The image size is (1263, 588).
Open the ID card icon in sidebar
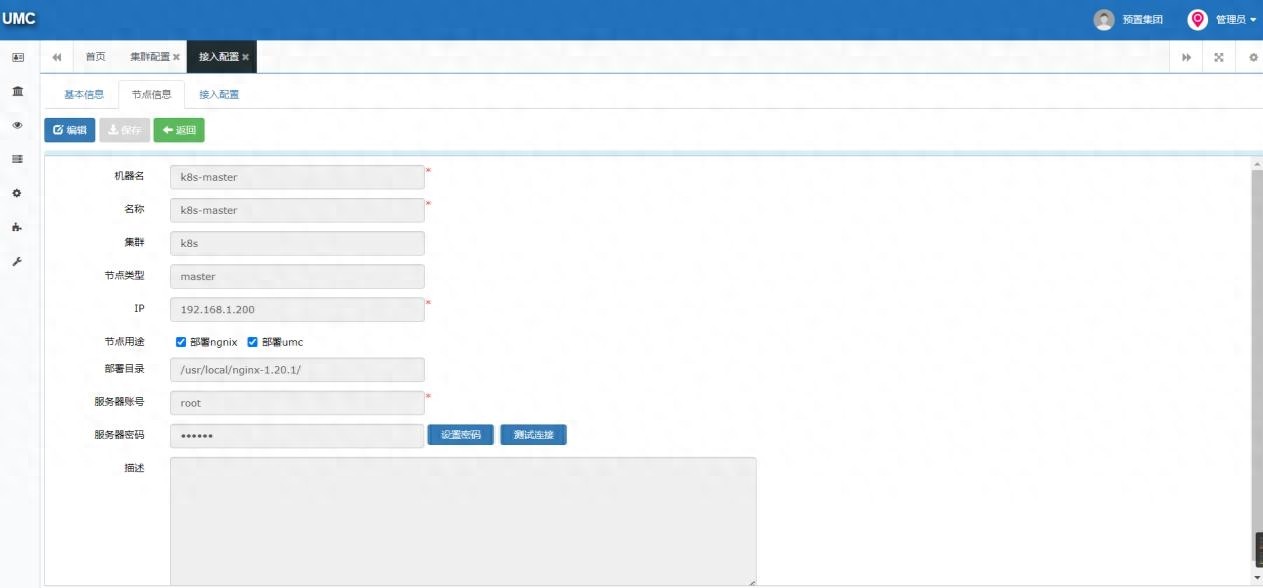point(17,58)
